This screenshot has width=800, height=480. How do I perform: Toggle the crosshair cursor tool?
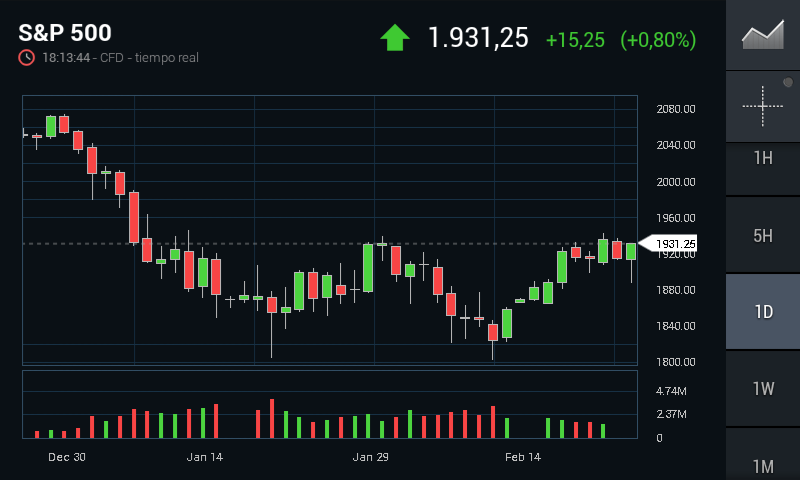(x=763, y=106)
